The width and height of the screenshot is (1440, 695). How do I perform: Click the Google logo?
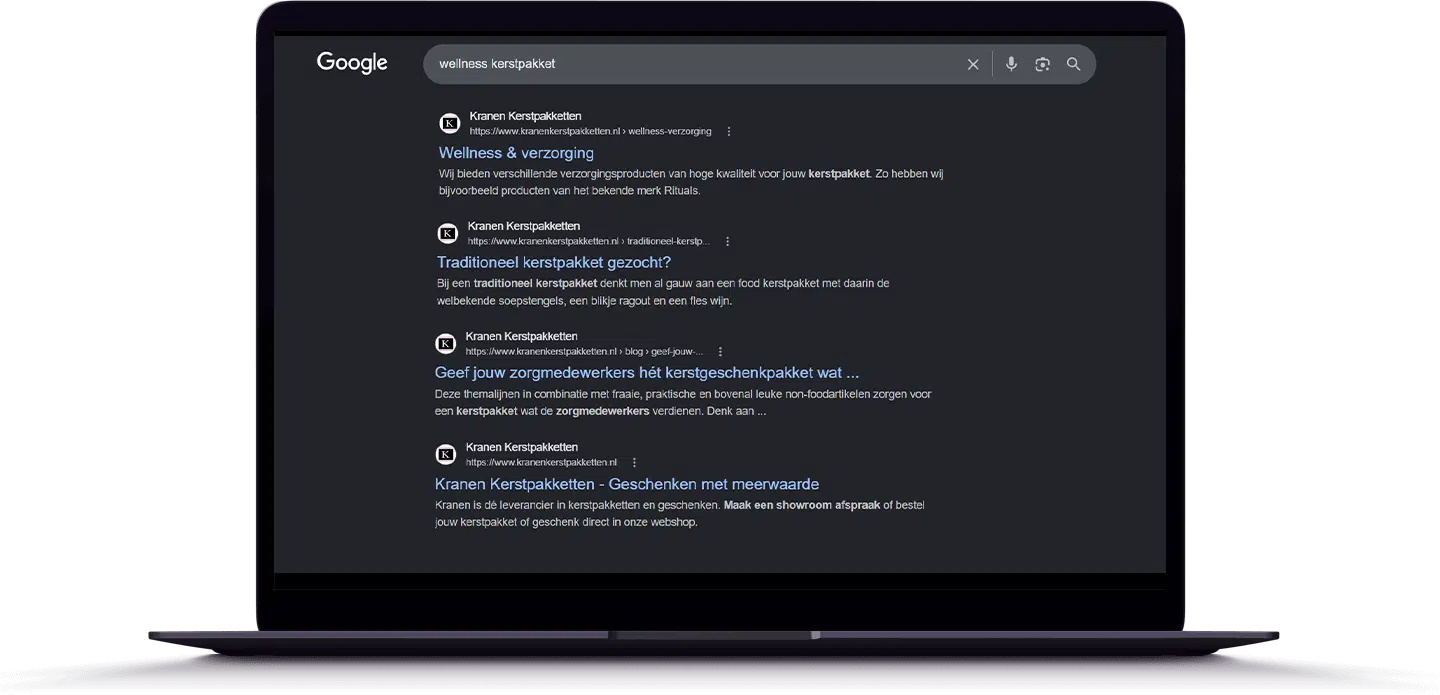352,63
